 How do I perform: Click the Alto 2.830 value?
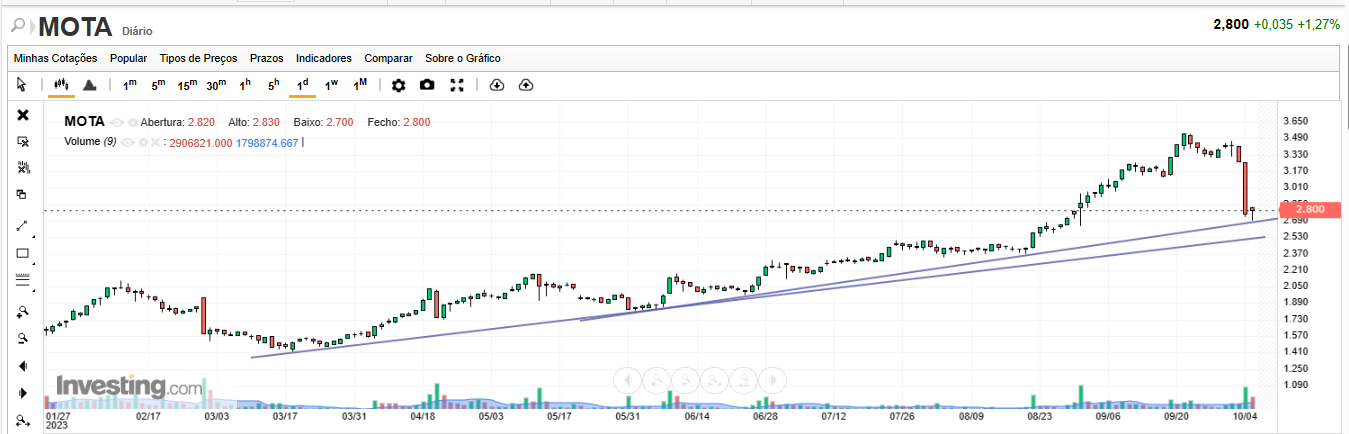[x=266, y=122]
